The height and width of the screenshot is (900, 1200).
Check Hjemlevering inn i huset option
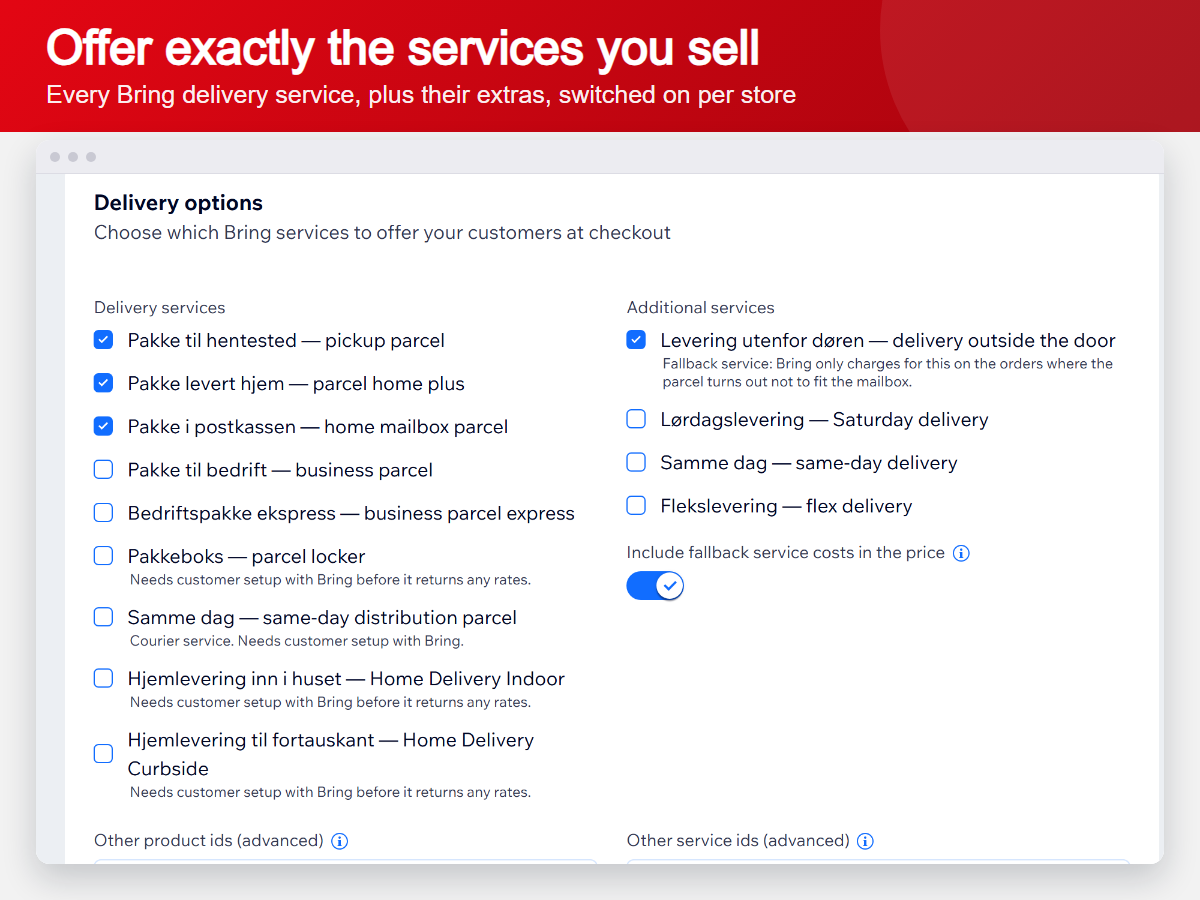click(x=103, y=678)
